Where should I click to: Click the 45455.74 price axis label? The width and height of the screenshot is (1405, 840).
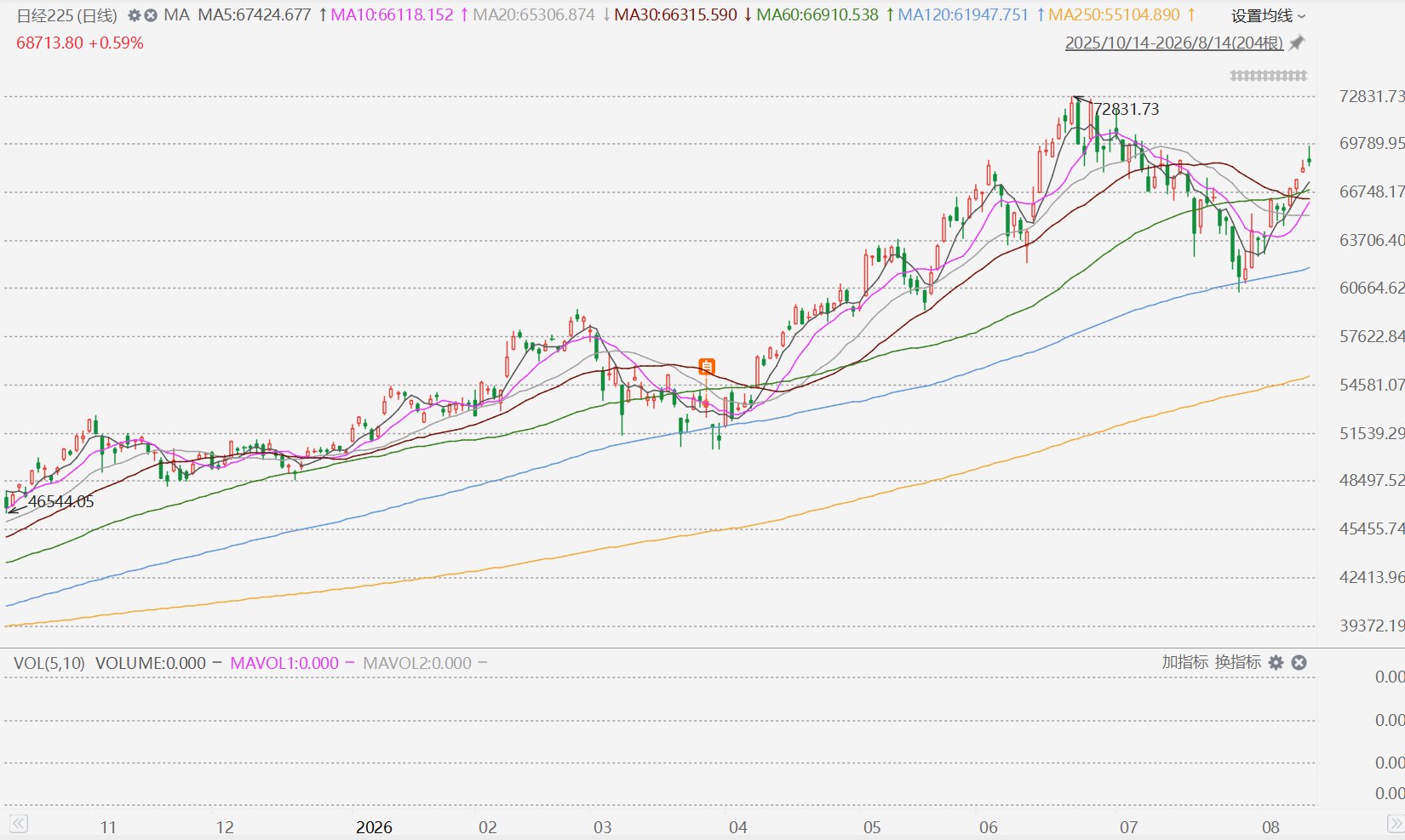[1372, 529]
